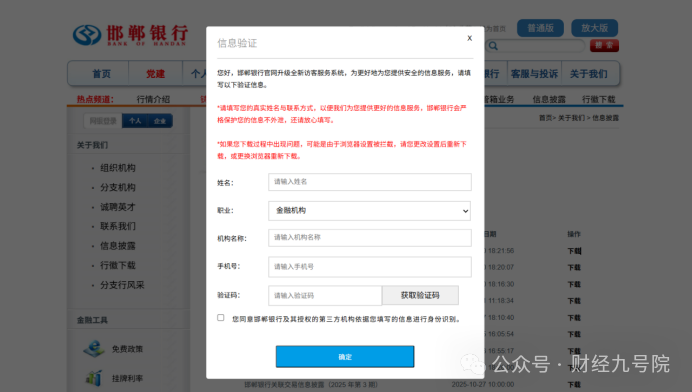Viewport: 692px width, 392px height.
Task: Check the identity verification consent checkbox
Action: coord(221,317)
